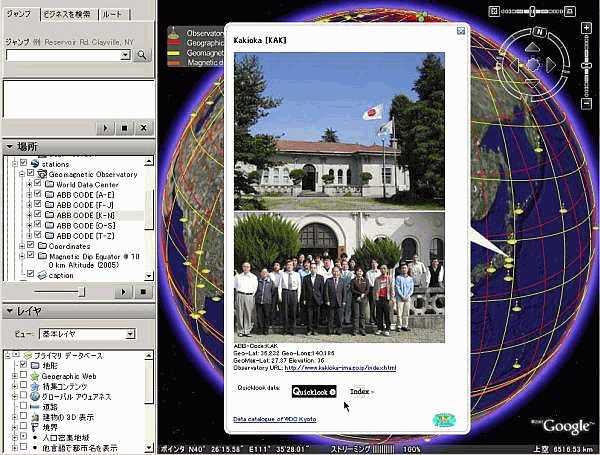Viewport: 600px width, 455px height.
Task: Play the search results tour
Action: 106,128
